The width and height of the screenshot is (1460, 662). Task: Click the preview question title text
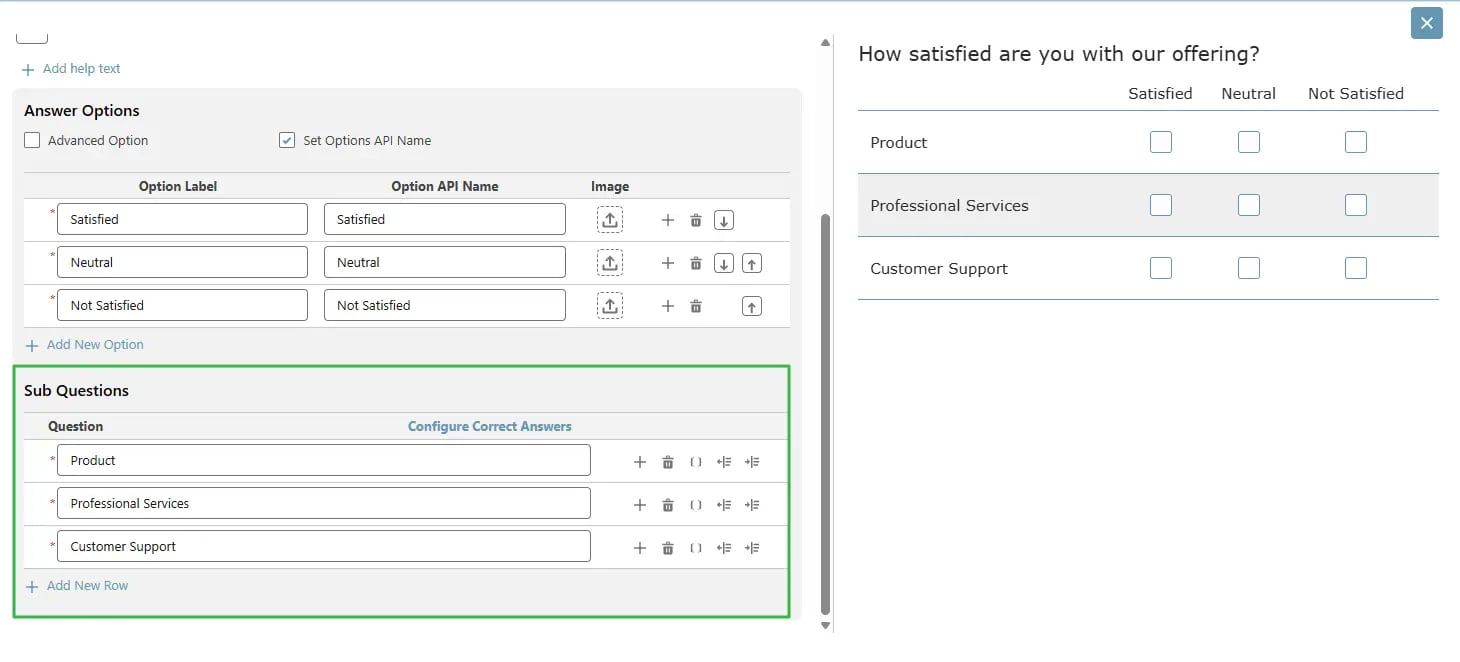1059,54
